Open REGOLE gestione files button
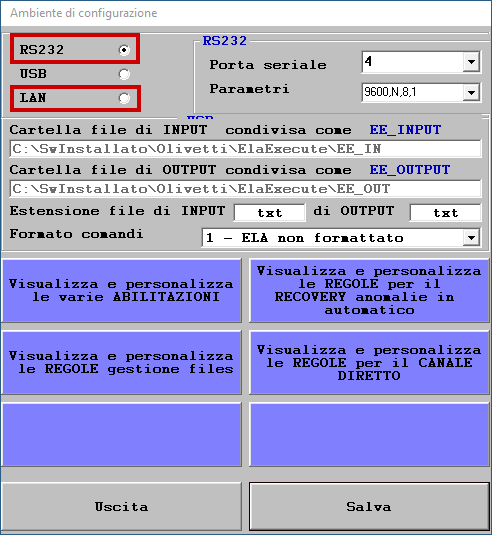492x535 pixels. (121, 362)
